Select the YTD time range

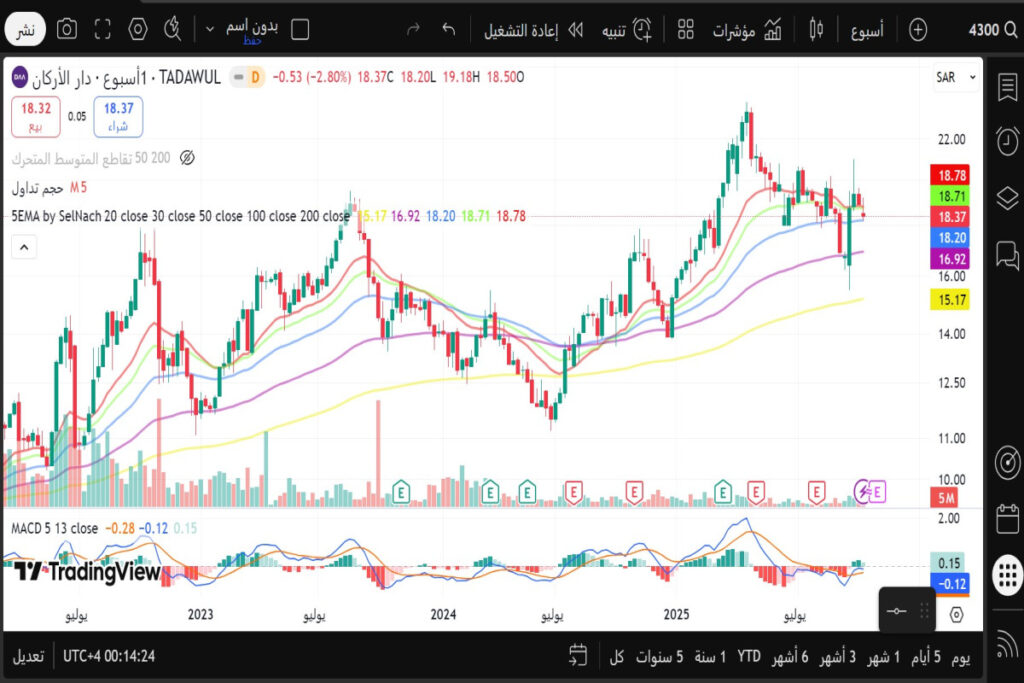click(749, 657)
